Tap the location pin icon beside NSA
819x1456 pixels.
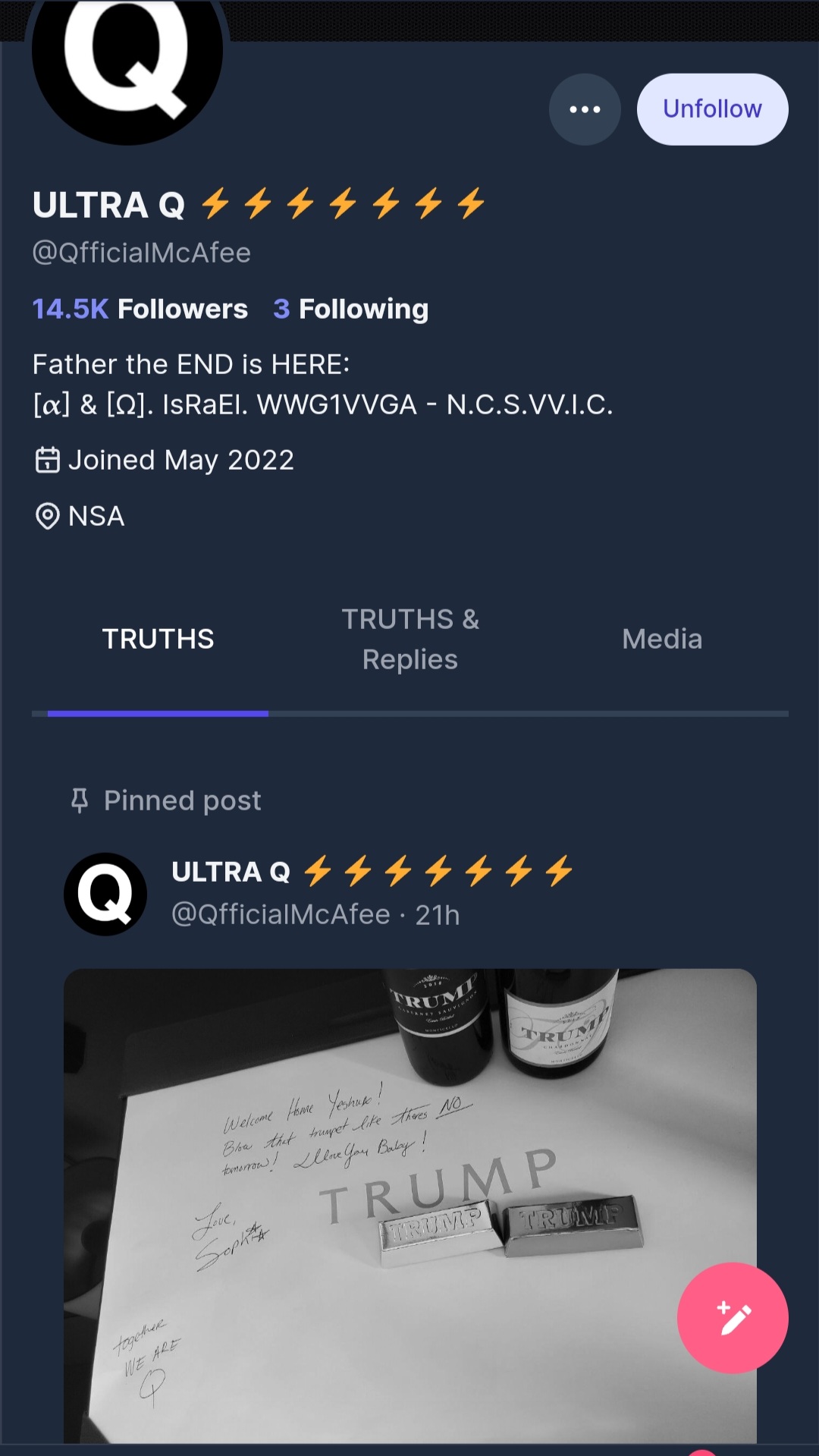coord(47,516)
